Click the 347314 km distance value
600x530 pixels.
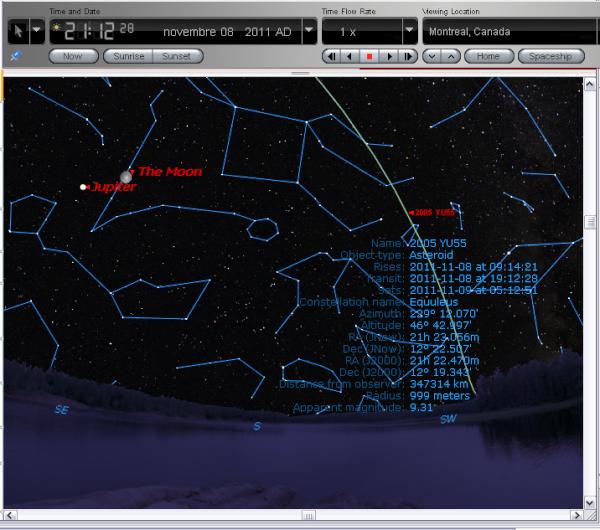point(439,384)
